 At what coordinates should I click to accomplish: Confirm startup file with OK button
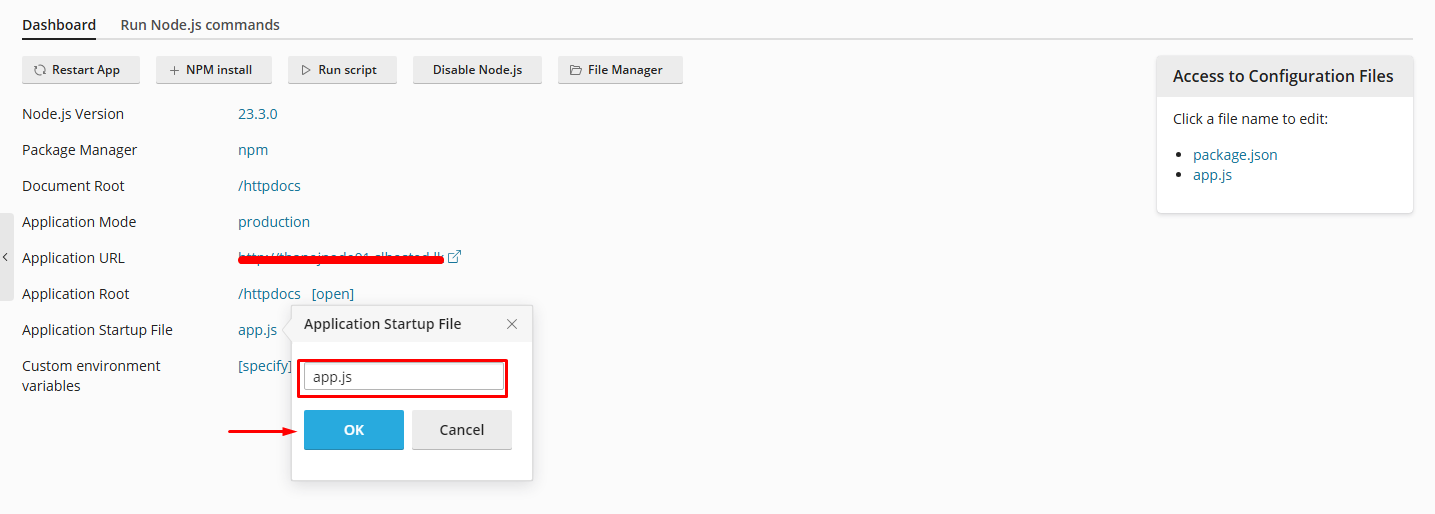click(x=354, y=430)
